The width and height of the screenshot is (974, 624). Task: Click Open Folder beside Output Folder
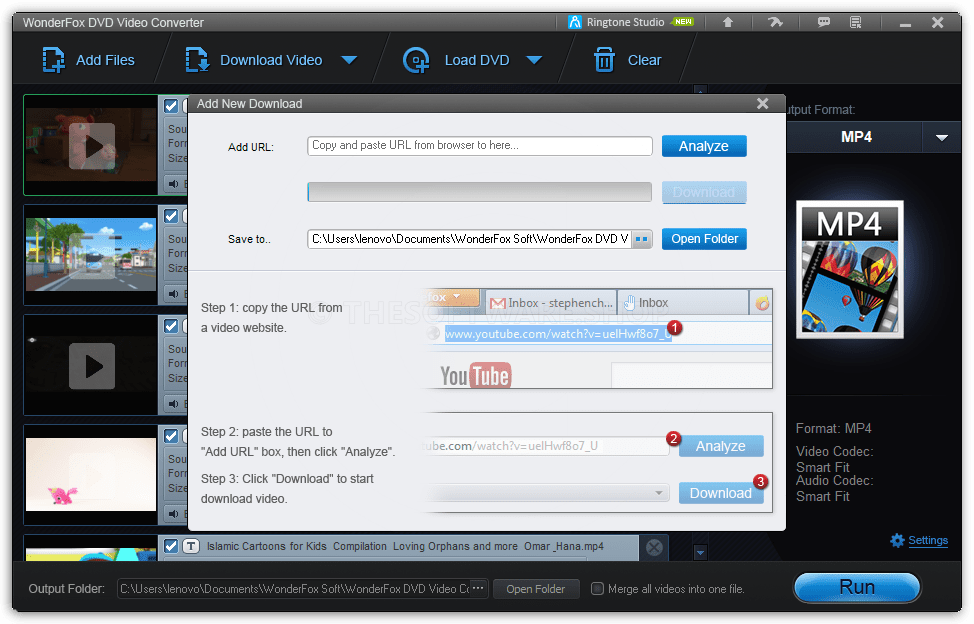click(535, 589)
